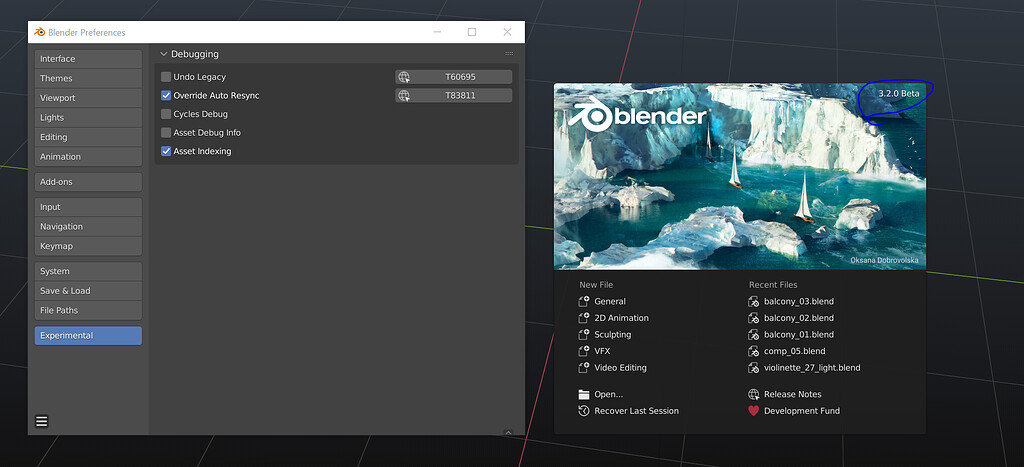This screenshot has width=1024, height=467.
Task: Disable Override Auto Resync checkbox
Action: coord(166,95)
